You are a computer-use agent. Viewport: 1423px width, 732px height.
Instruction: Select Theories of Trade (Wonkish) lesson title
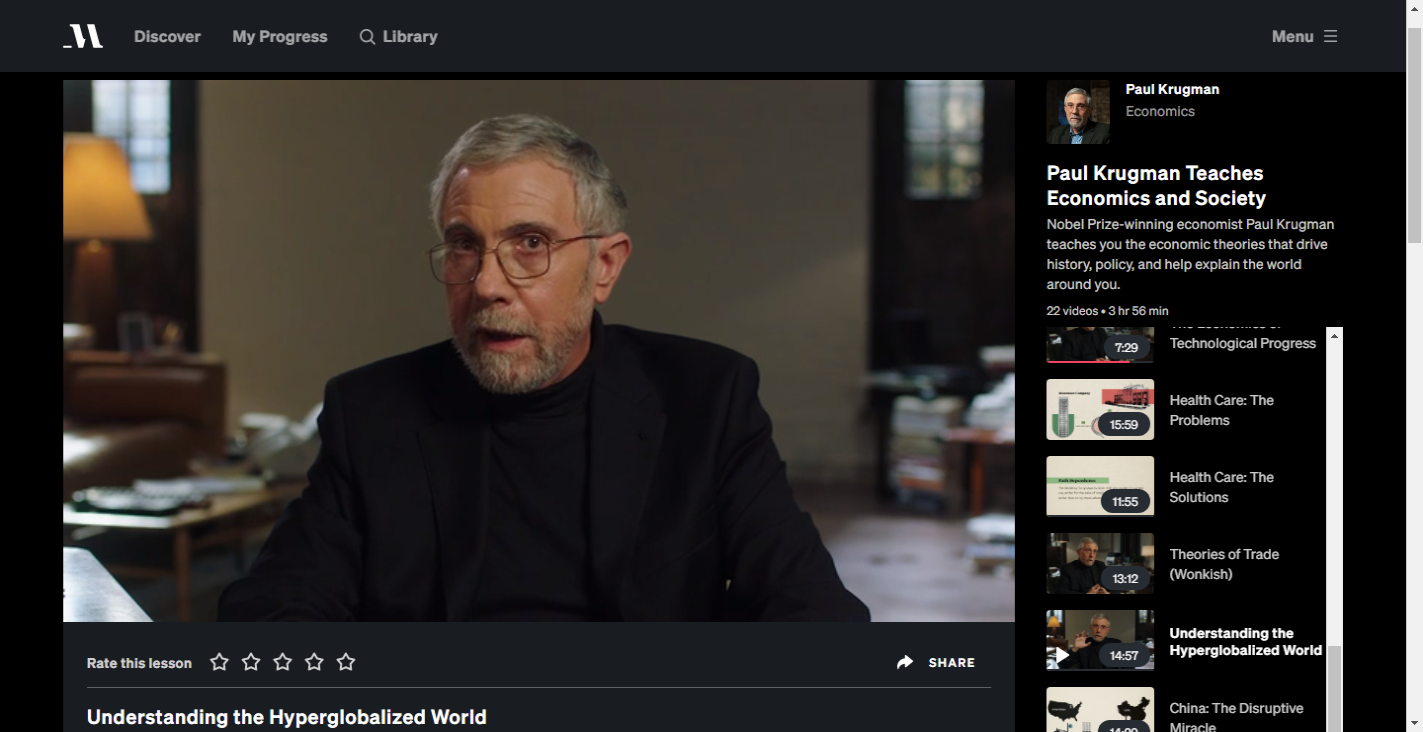coord(1225,564)
